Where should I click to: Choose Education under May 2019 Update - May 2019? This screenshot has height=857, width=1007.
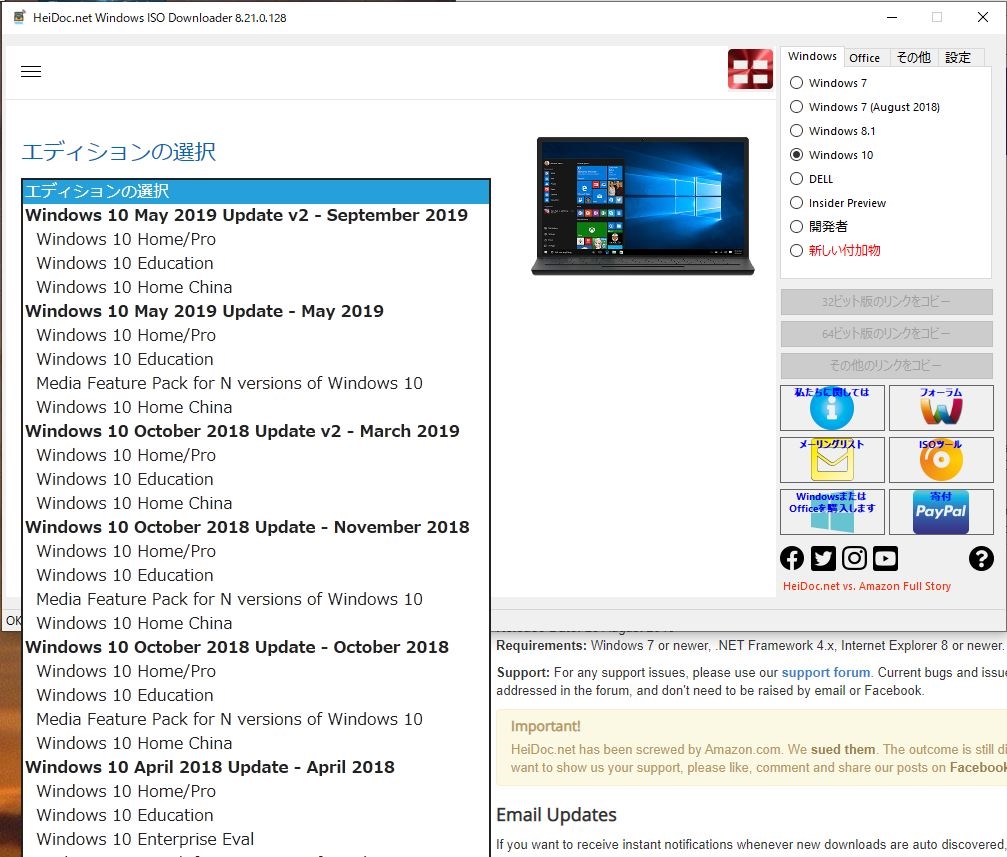coord(256,359)
